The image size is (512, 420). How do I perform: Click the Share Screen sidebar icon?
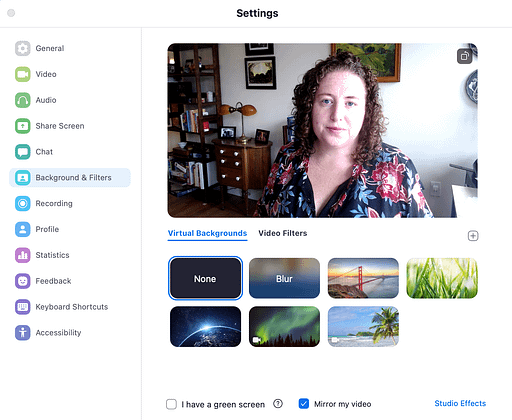coord(23,126)
